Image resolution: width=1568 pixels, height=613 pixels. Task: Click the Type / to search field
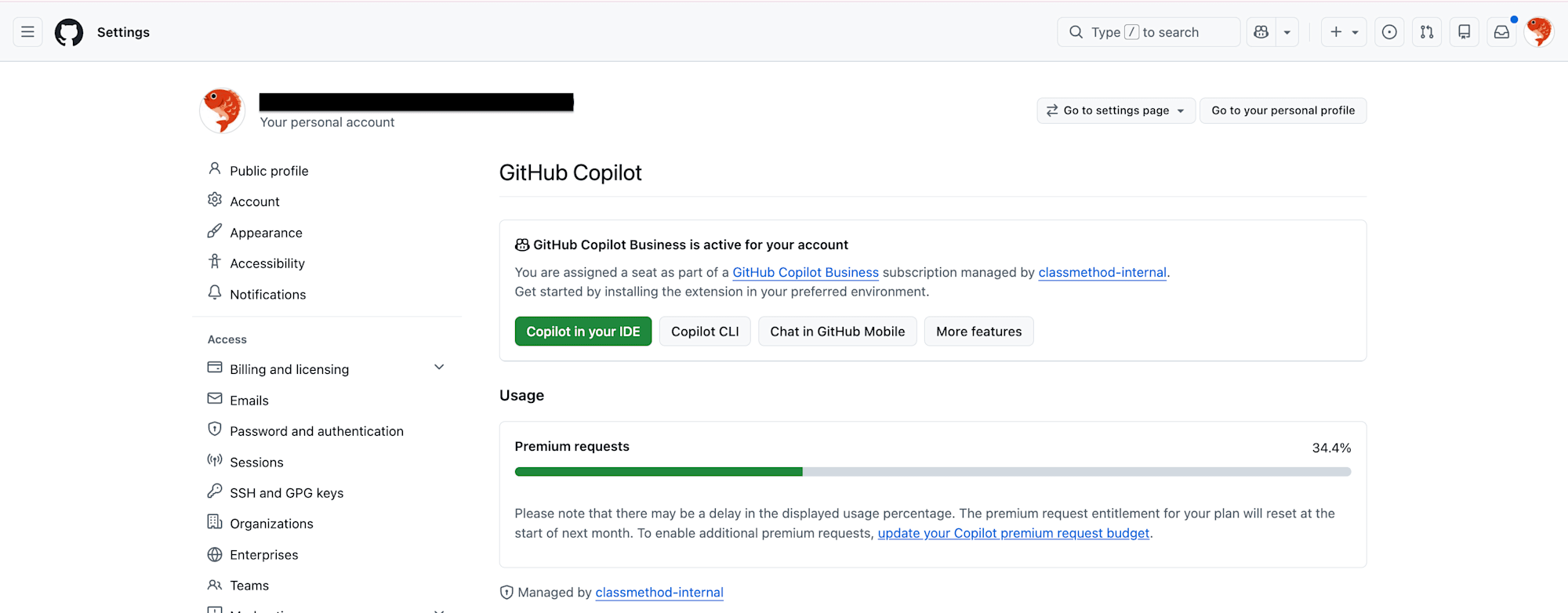(1148, 32)
